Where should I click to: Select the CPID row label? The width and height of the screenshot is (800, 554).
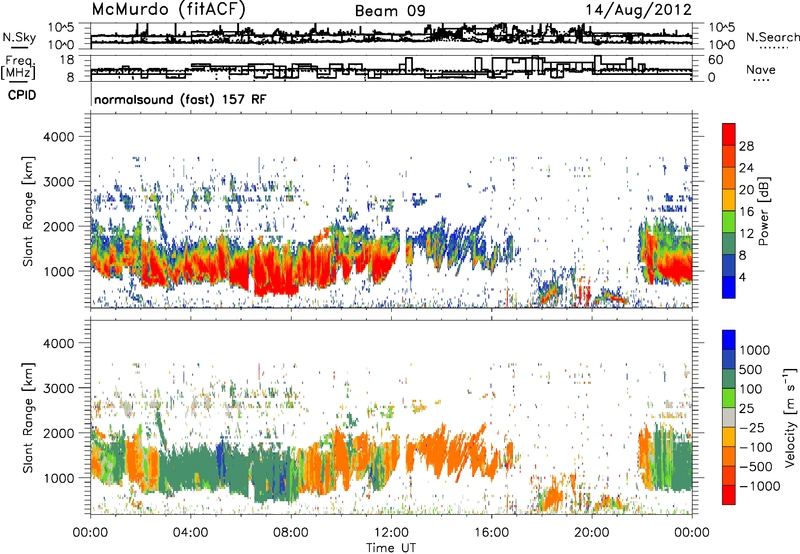(22, 95)
